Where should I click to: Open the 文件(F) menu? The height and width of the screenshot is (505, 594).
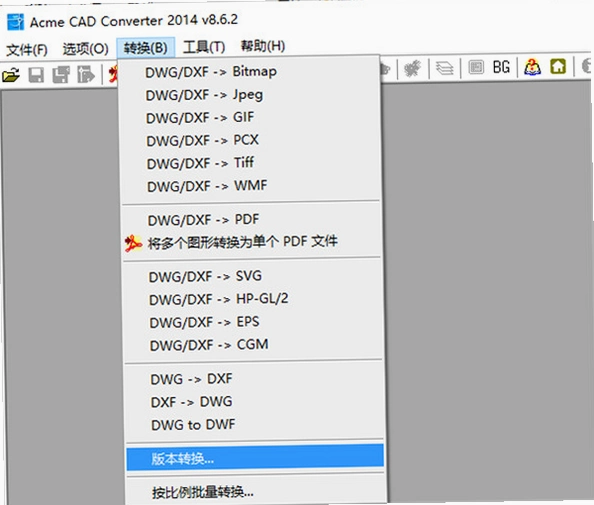click(x=27, y=50)
